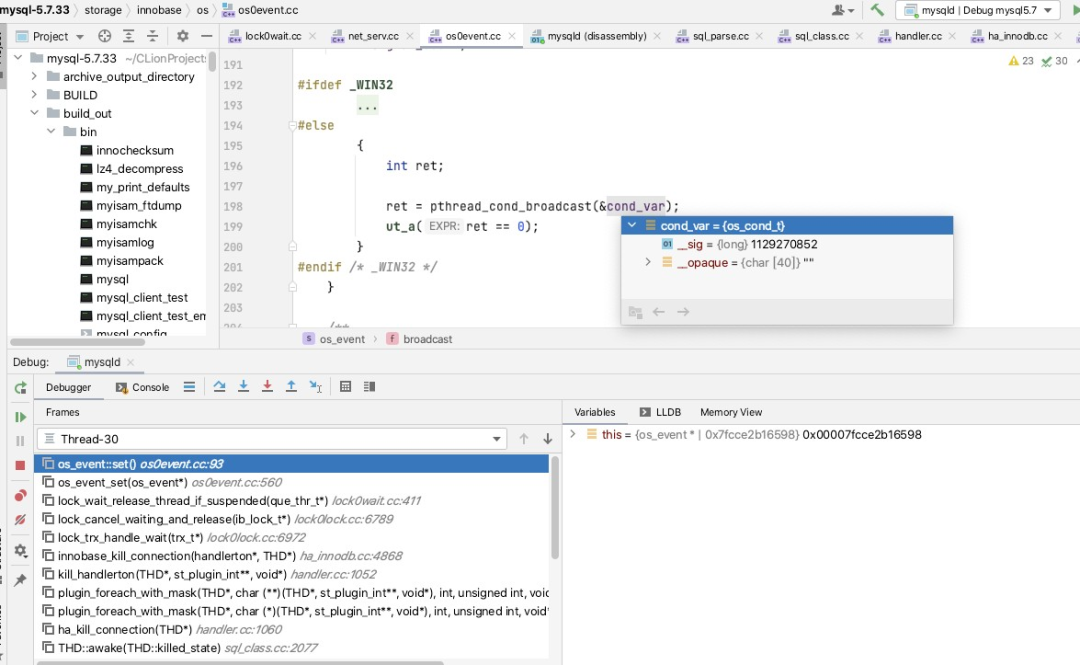Viewport: 1080px width, 665px height.
Task: Click the View Breakpoints icon
Action: point(20,495)
